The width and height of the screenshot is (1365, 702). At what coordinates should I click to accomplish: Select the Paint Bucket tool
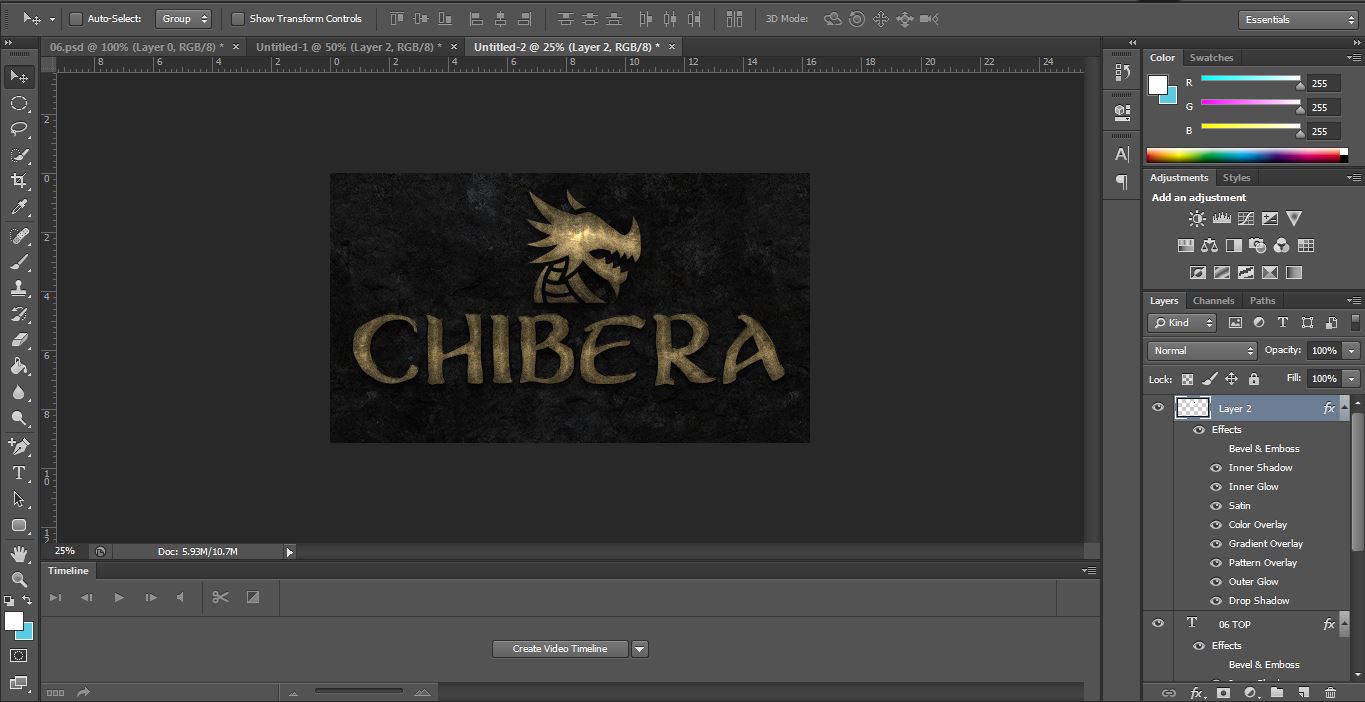pos(19,366)
